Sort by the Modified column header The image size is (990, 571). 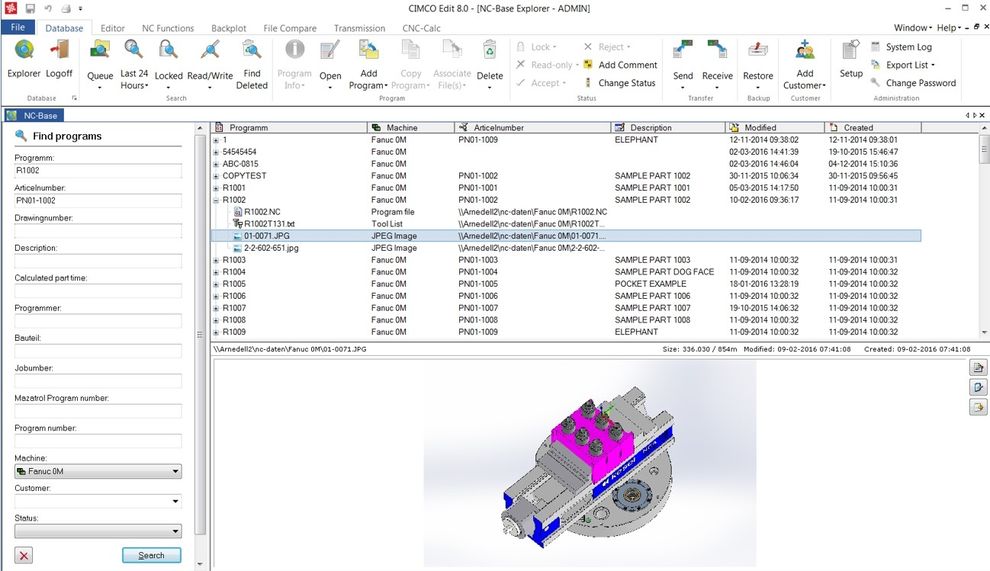point(774,128)
